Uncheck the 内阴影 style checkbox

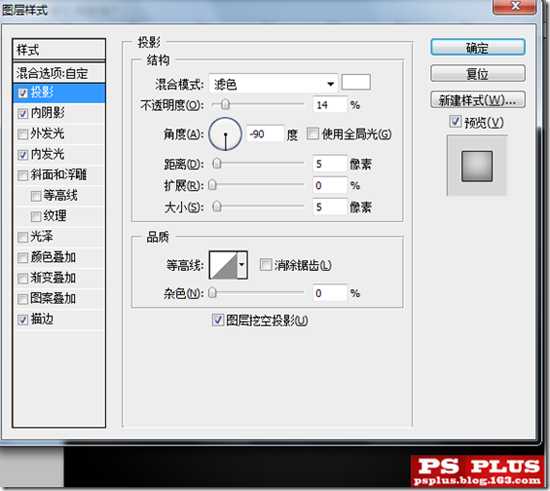pos(23,113)
